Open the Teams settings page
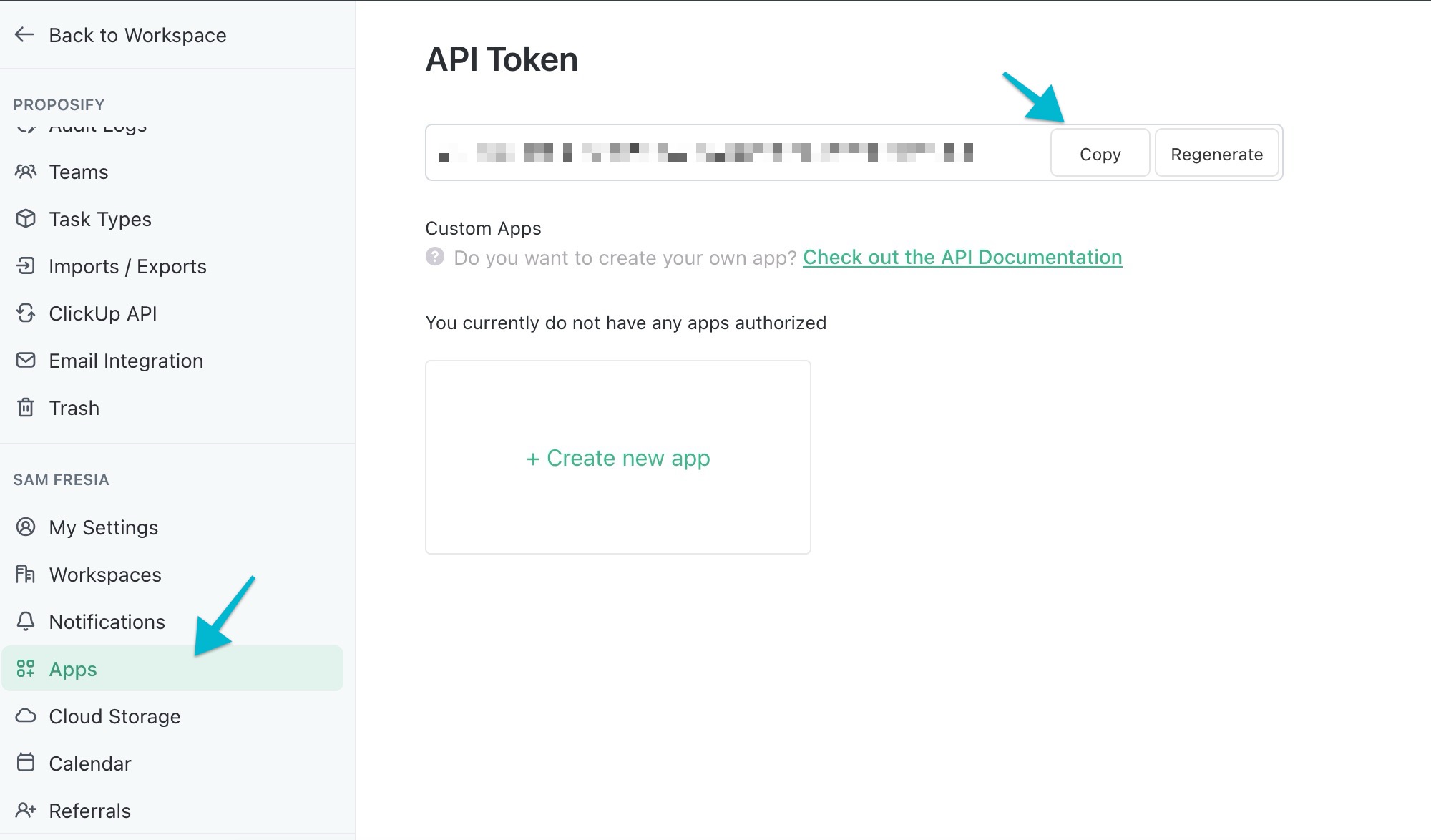1431x840 pixels. pyautogui.click(x=79, y=172)
